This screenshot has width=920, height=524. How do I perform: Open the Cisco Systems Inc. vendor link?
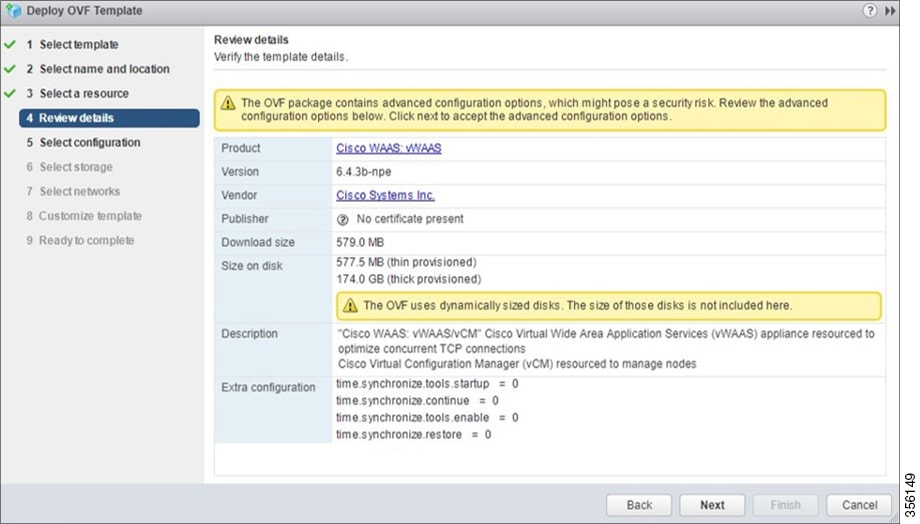point(385,195)
